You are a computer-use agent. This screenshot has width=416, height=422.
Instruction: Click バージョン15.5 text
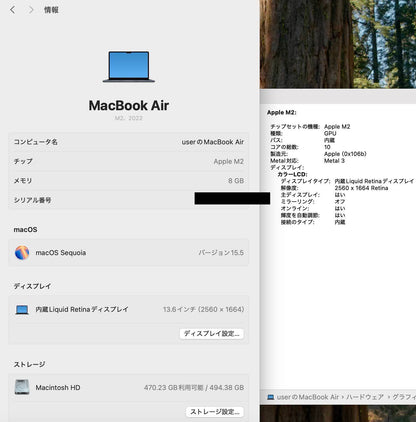tap(221, 253)
